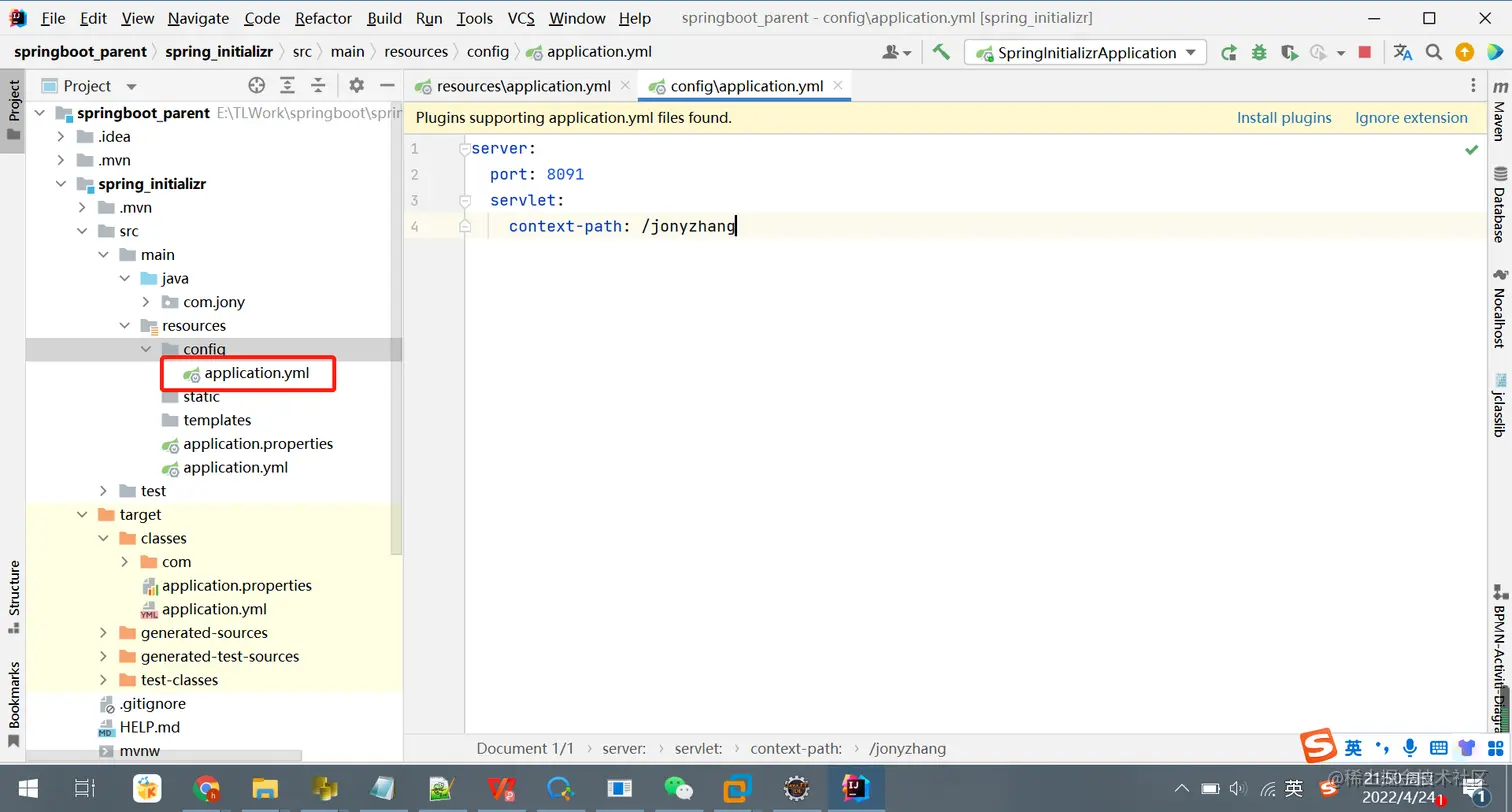Open Project panel settings gear
Image resolution: width=1512 pixels, height=812 pixels.
click(357, 86)
